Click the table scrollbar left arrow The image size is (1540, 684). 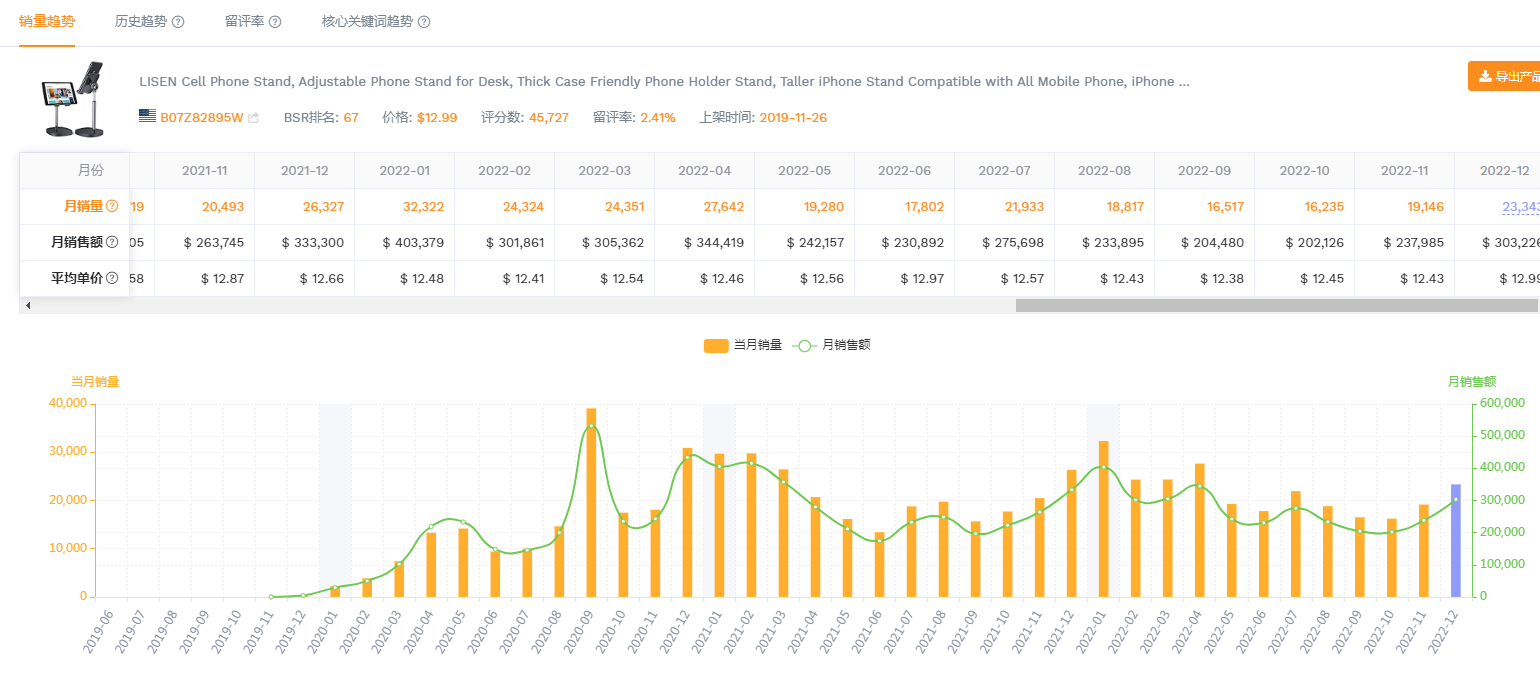[28, 305]
